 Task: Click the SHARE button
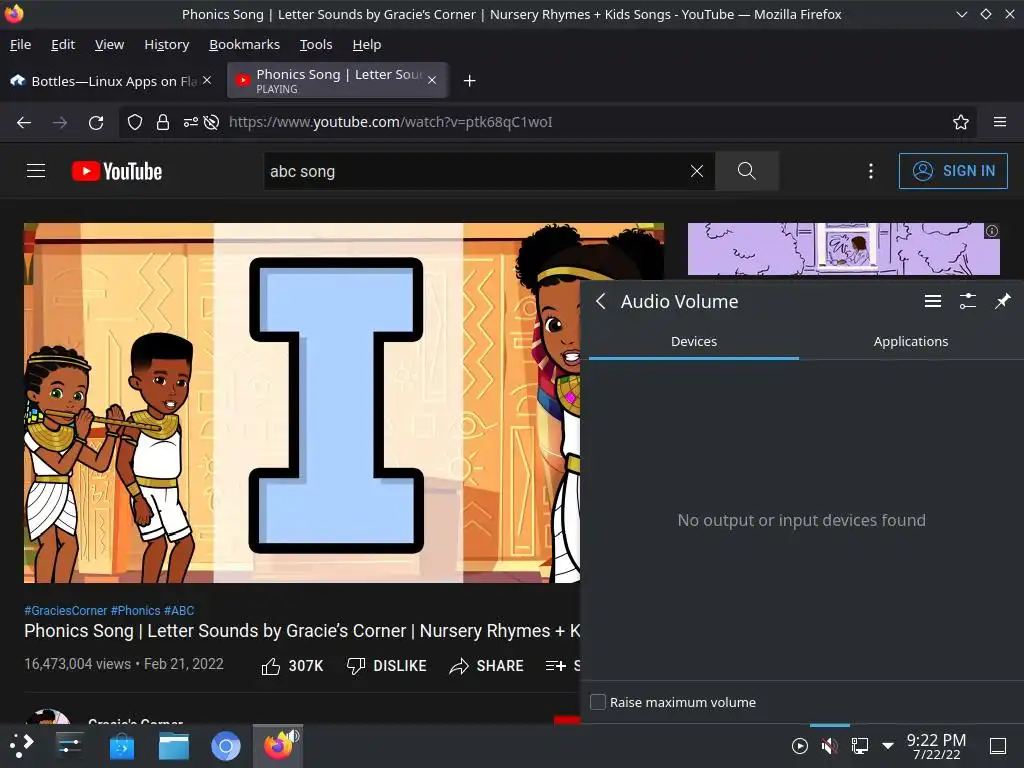pos(487,665)
